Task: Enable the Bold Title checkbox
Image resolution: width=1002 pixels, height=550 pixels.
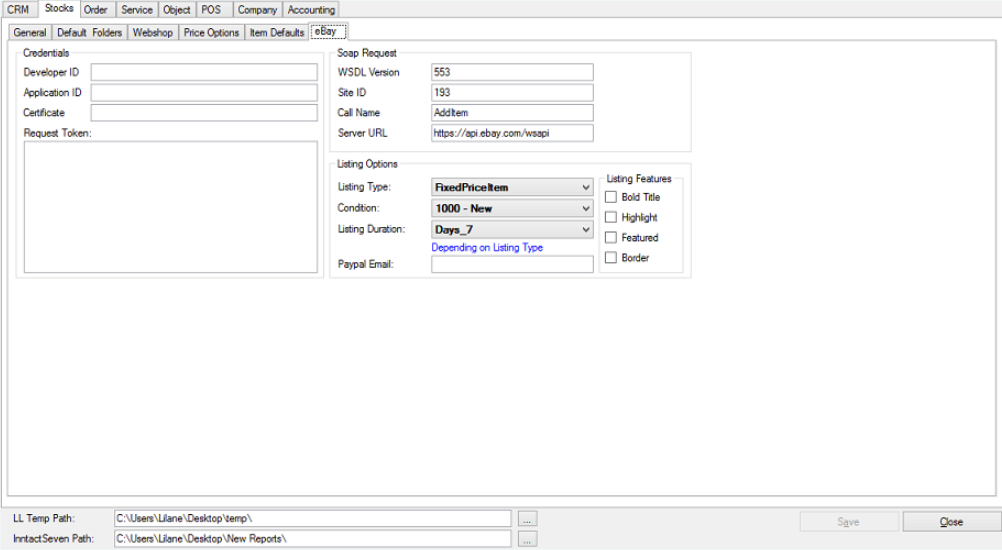Action: [x=611, y=197]
